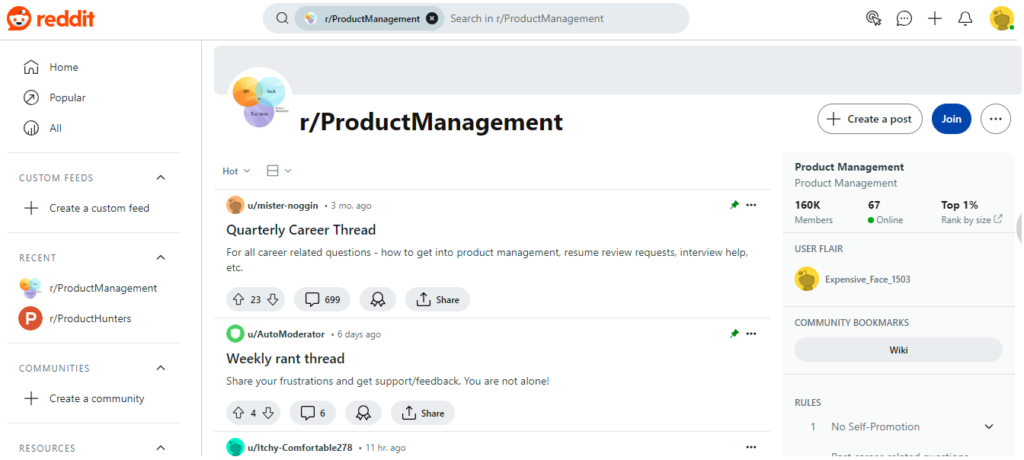The image size is (1024, 460).
Task: Share the Weekly rant thread
Action: [423, 413]
